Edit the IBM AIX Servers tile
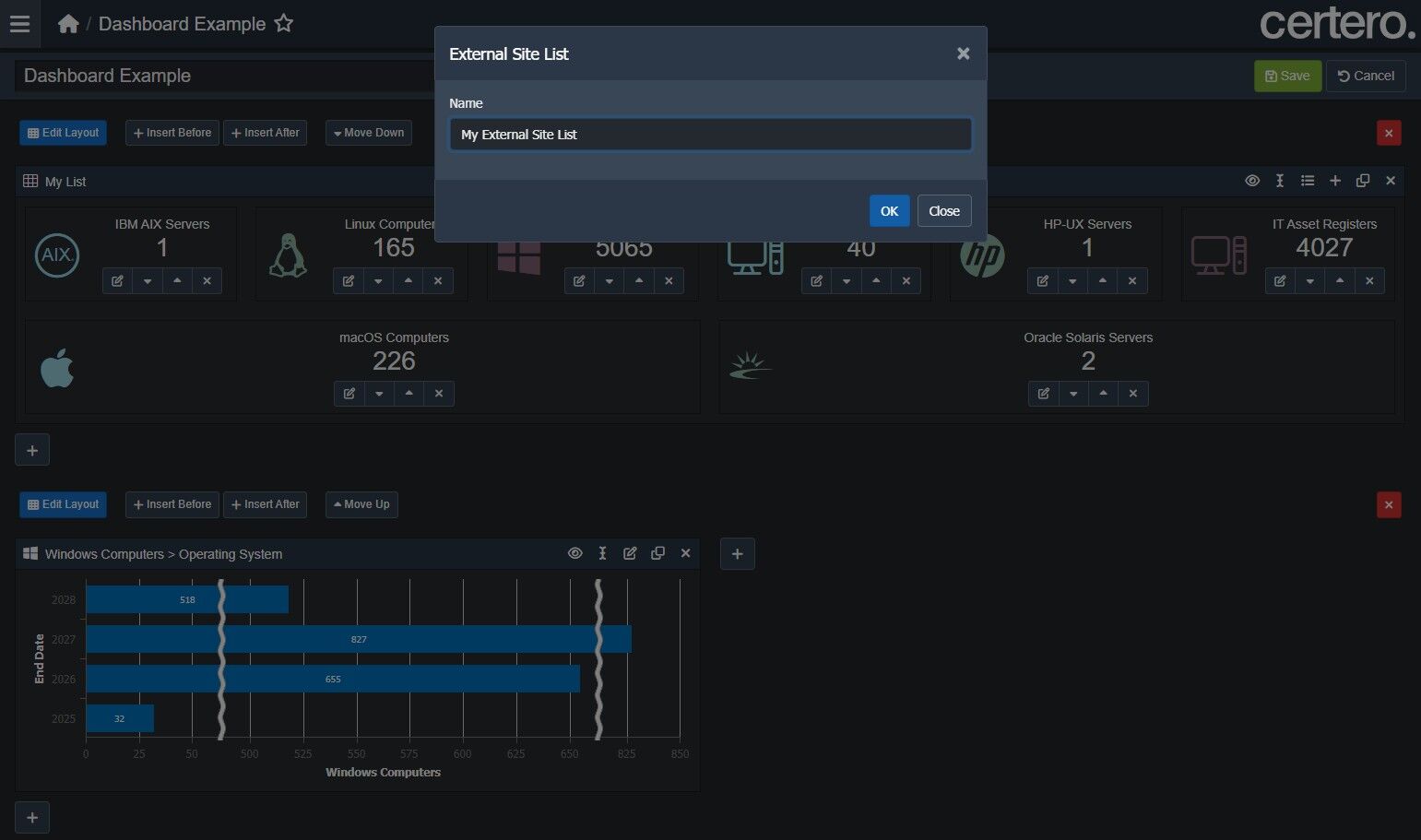Screen dimensions: 1421x840 pos(117,281)
